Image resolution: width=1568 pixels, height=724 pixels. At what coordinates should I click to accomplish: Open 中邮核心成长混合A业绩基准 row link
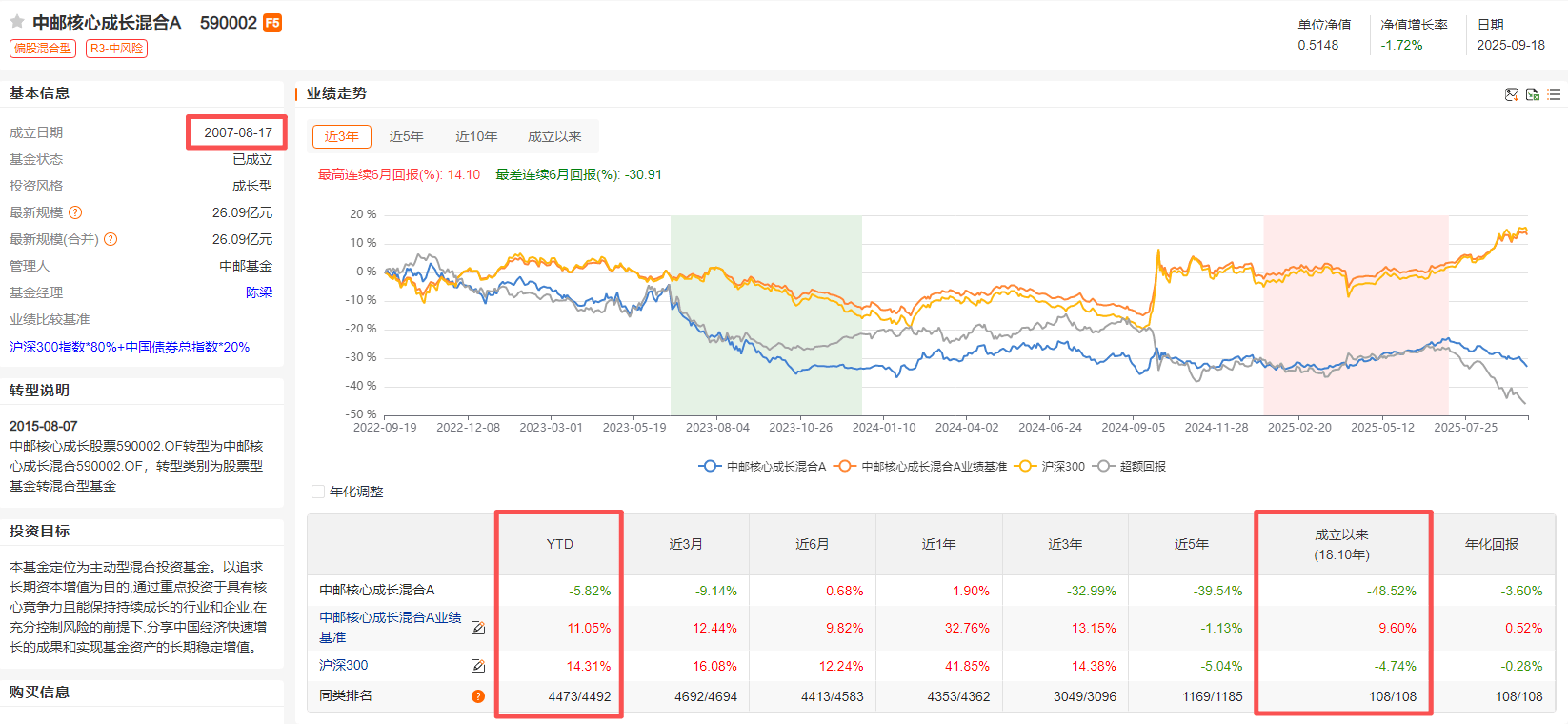click(391, 627)
